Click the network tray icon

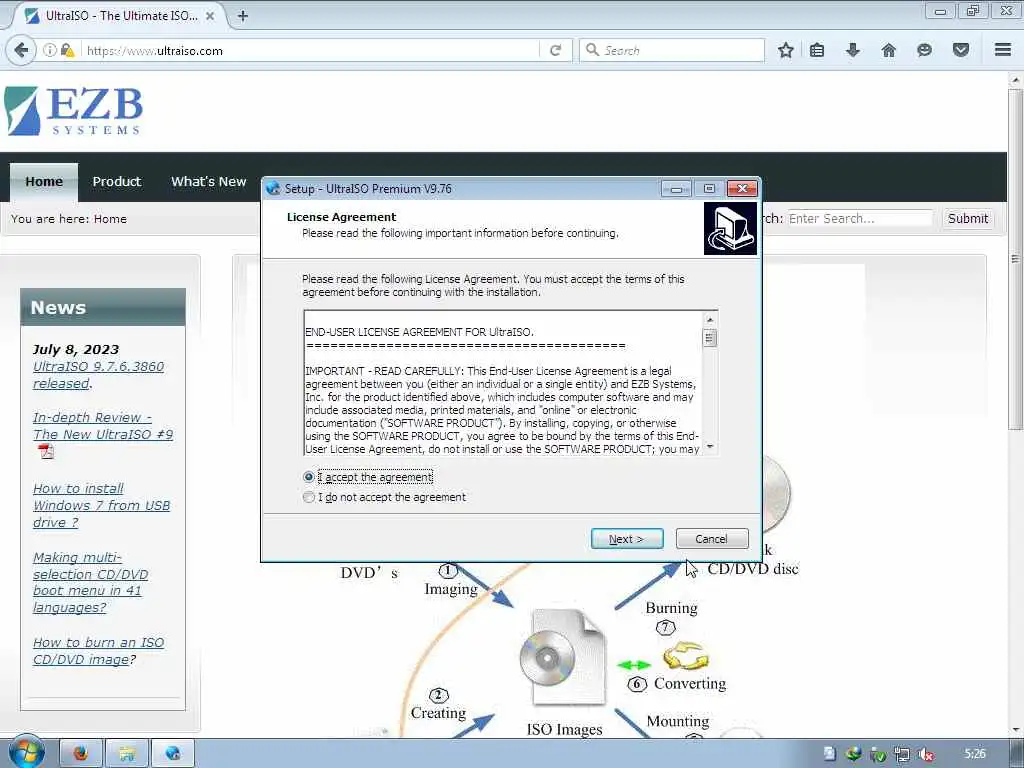[x=902, y=754]
